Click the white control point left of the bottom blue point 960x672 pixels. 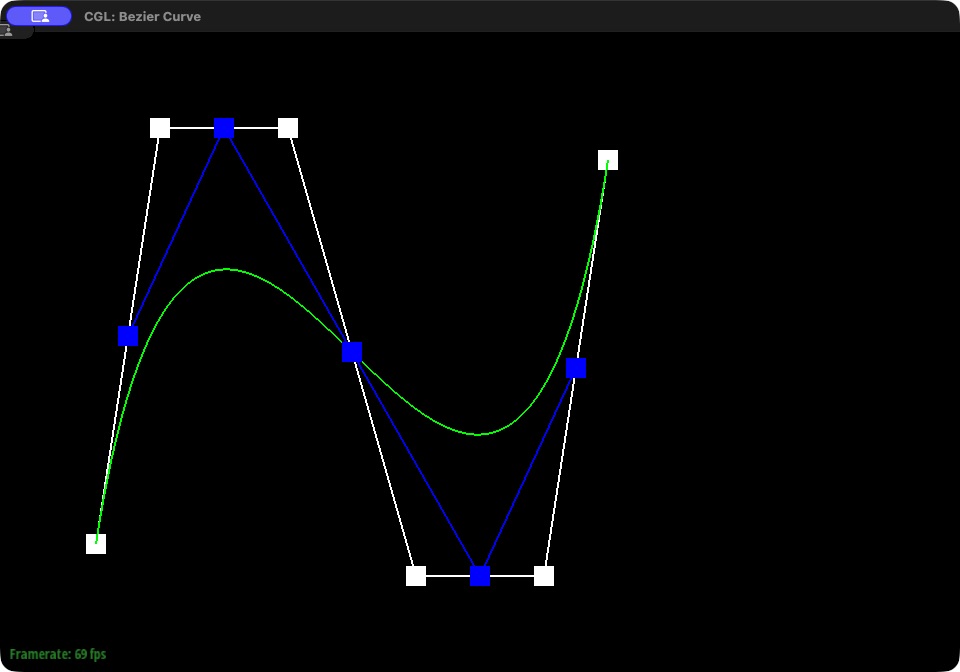(416, 576)
